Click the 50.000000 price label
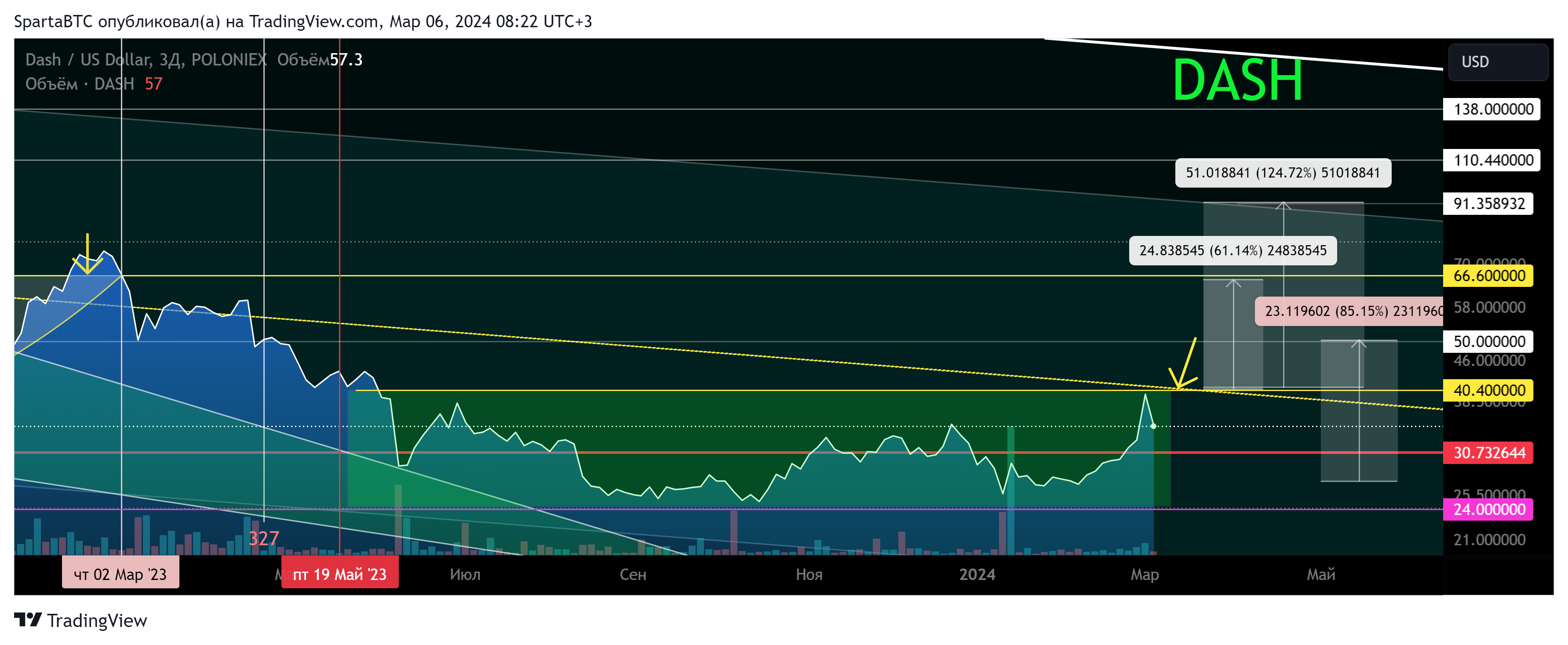Viewport: 1568px width, 645px height. click(x=1488, y=341)
